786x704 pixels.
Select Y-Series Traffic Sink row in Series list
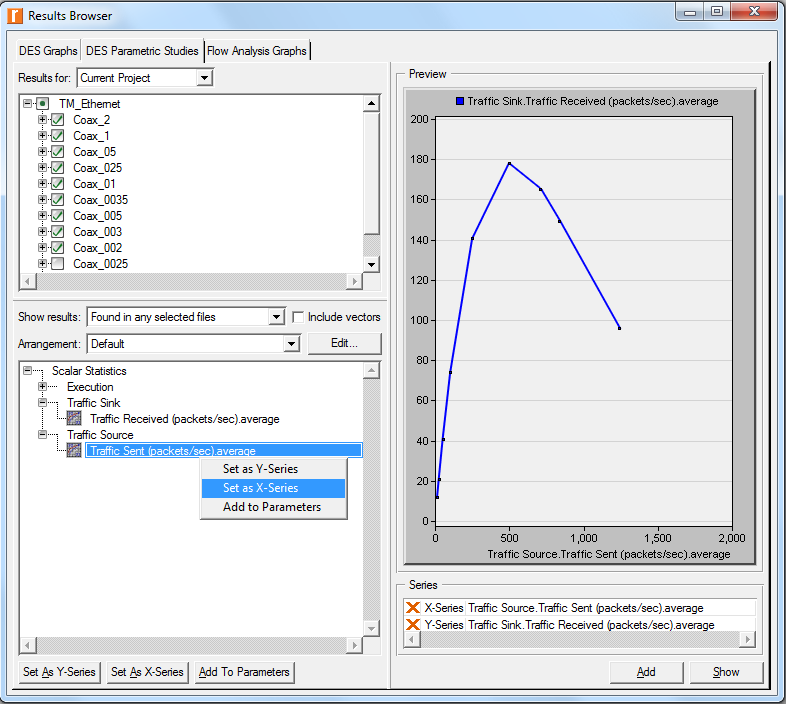[579, 625]
